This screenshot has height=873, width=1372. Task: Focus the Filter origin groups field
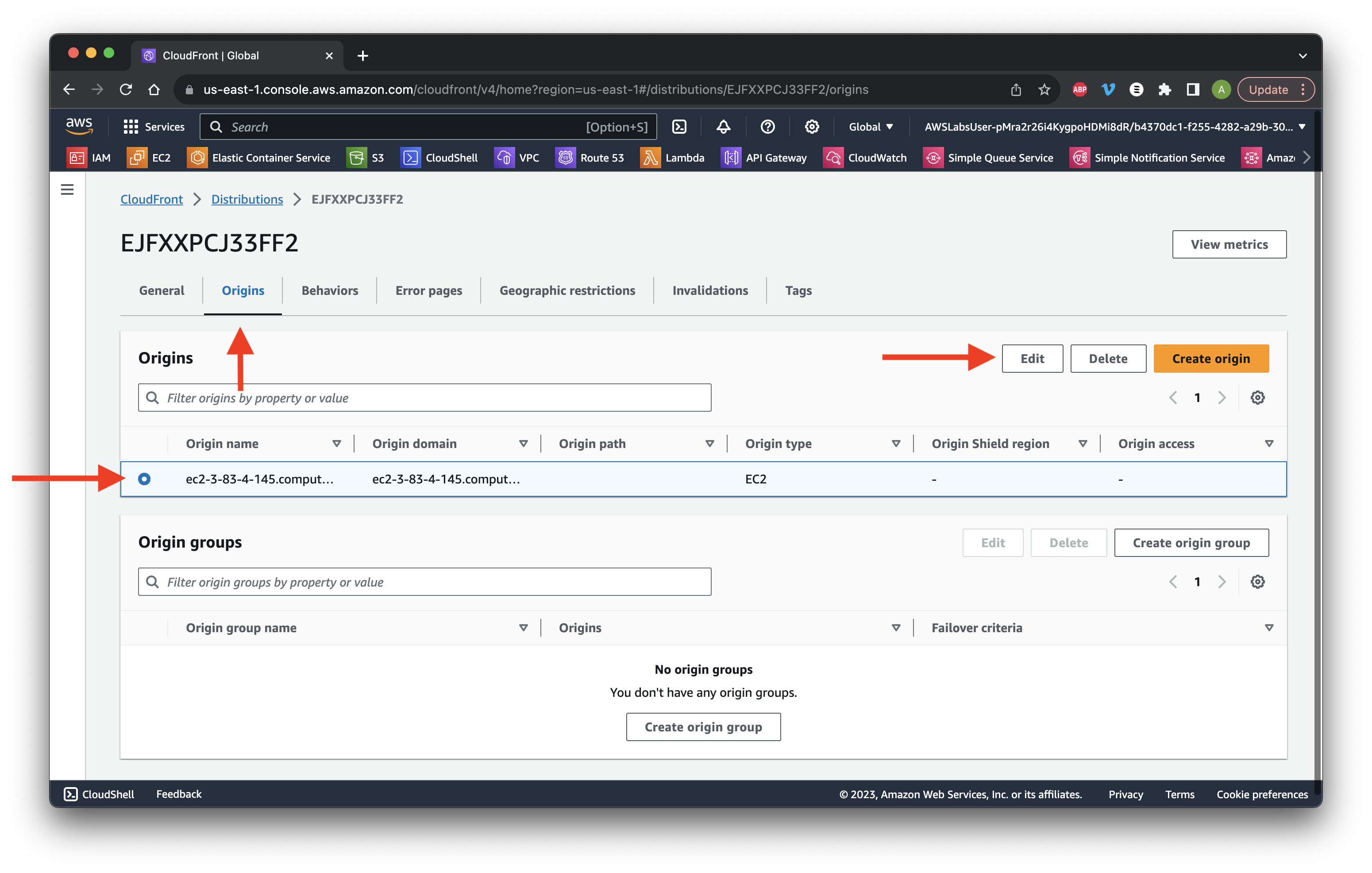click(x=424, y=582)
